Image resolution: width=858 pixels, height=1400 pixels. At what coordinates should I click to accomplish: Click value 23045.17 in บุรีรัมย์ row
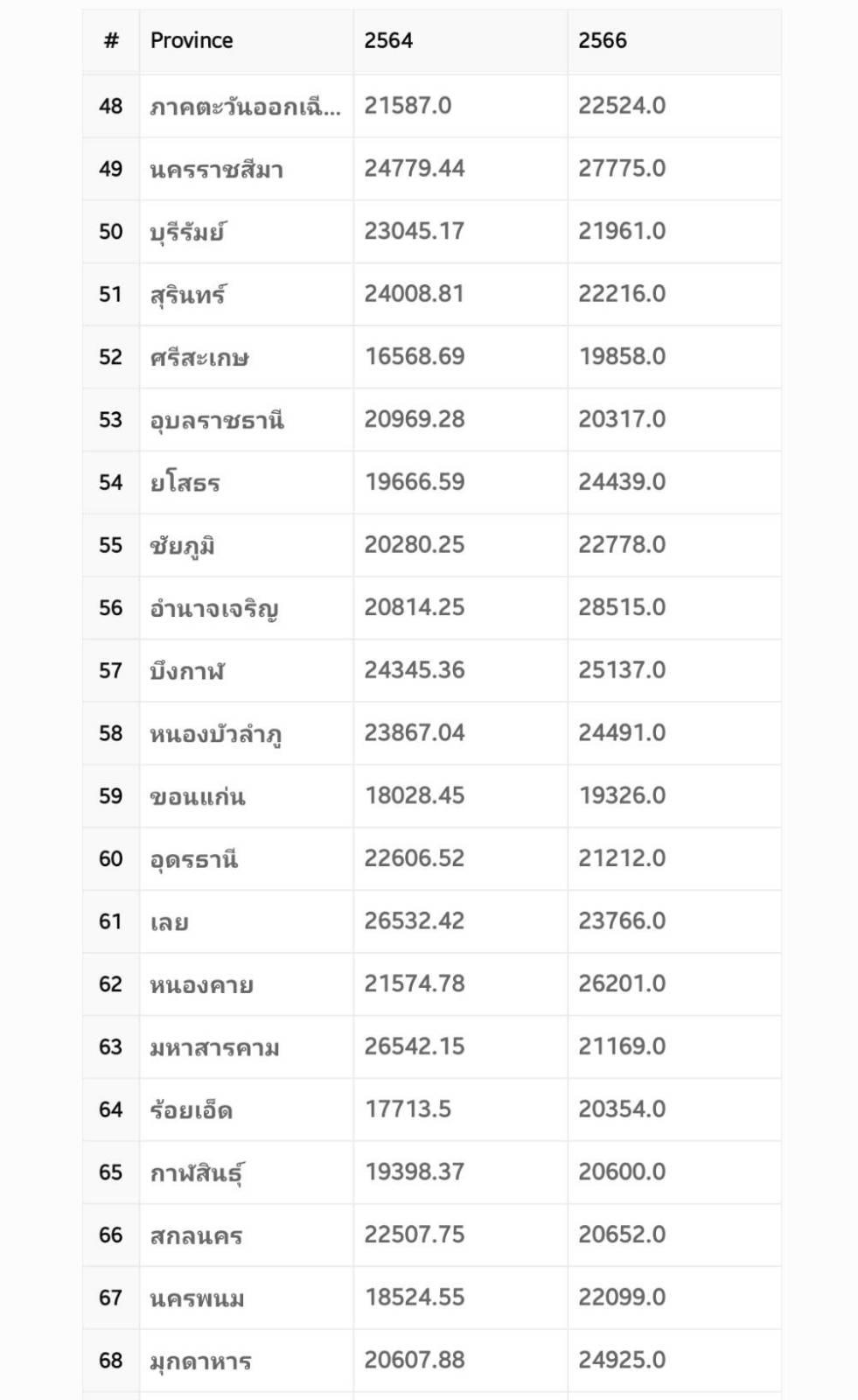point(415,231)
